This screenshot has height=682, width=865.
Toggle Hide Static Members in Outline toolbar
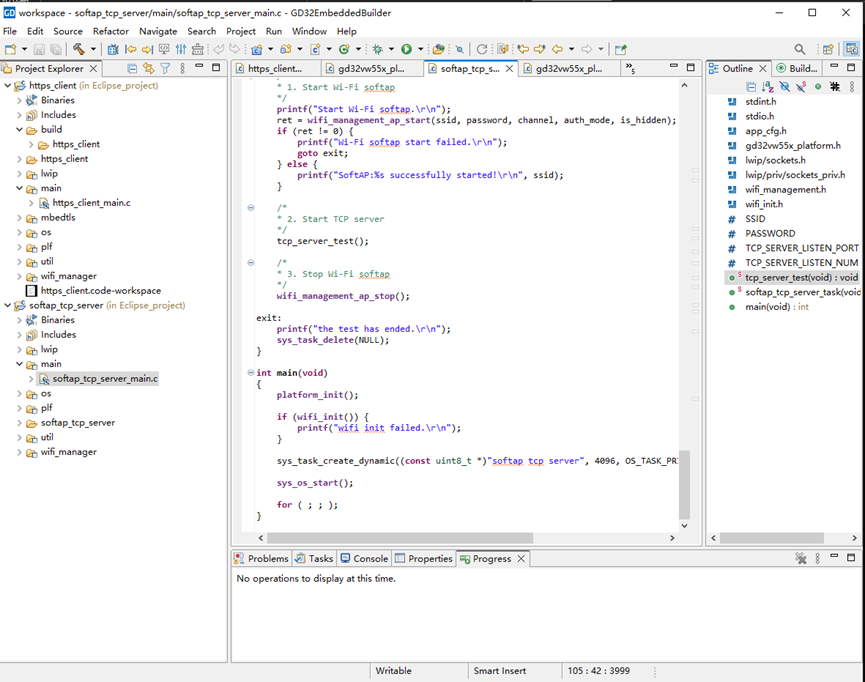801,87
